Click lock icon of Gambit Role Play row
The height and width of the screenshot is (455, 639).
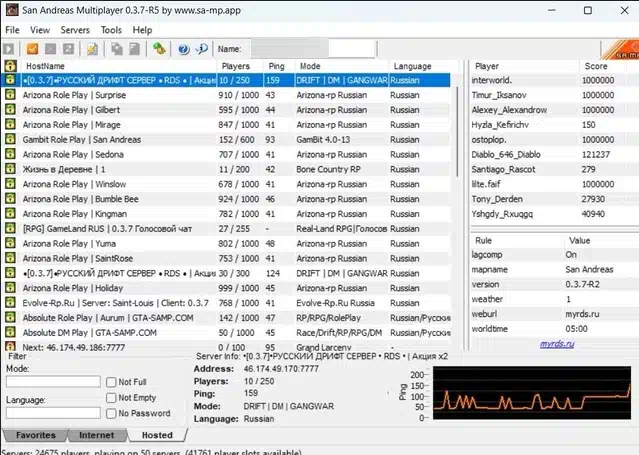[x=10, y=139]
